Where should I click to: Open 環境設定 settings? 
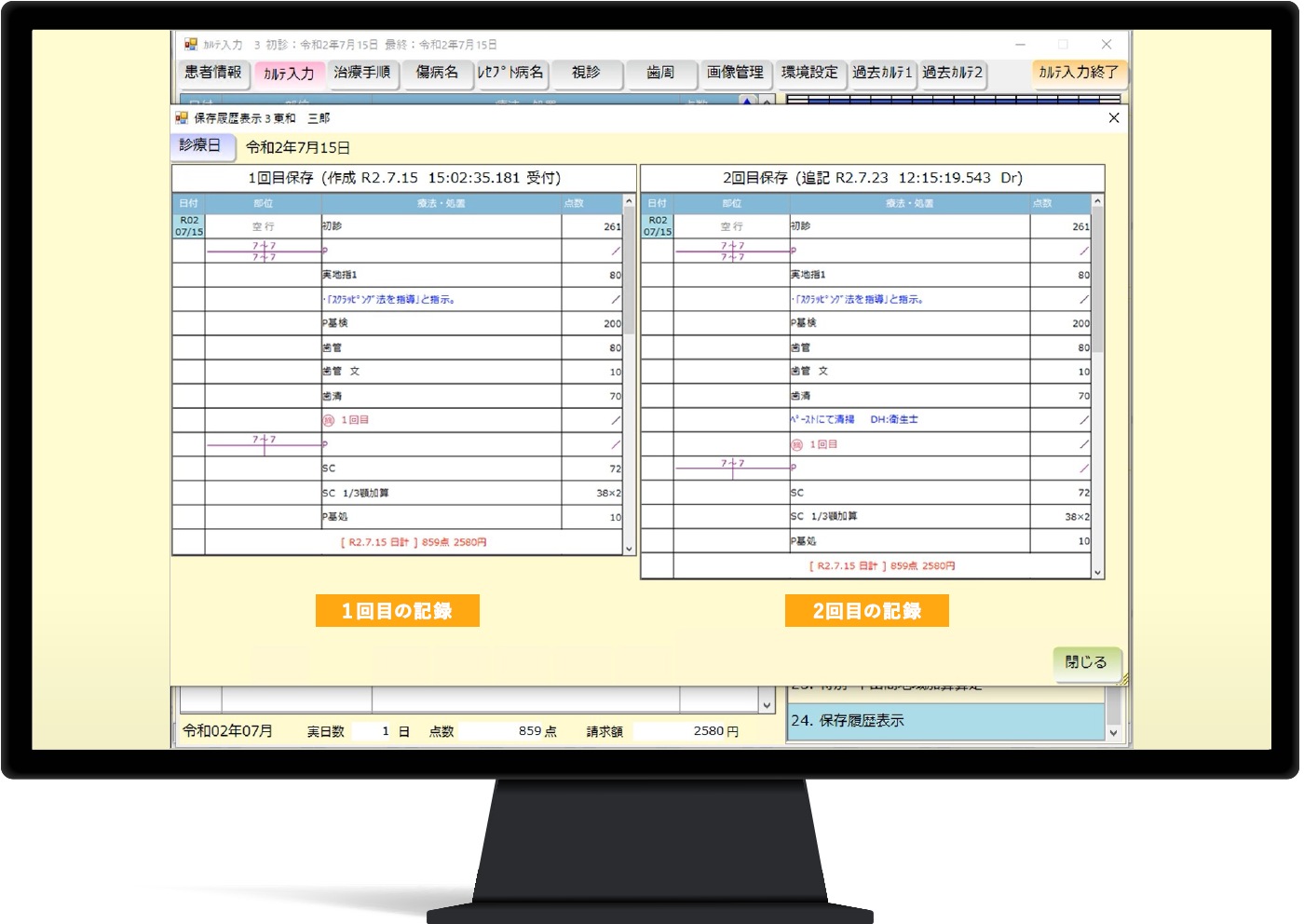click(x=809, y=73)
